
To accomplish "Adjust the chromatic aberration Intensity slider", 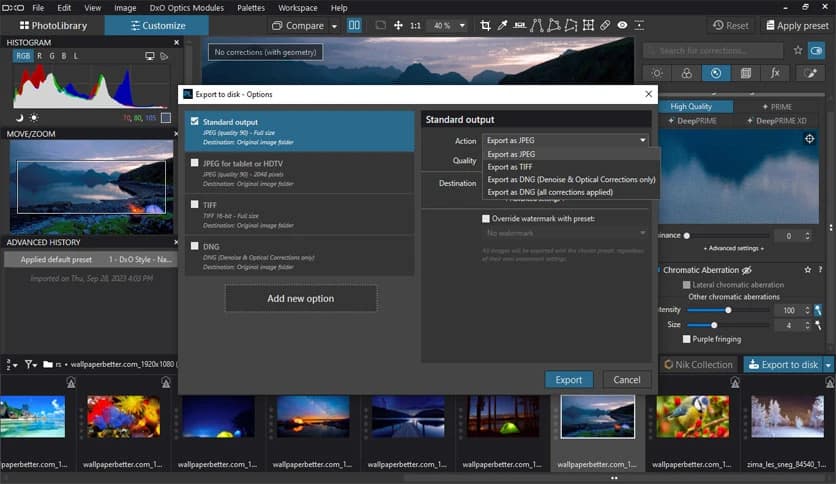I will click(728, 310).
